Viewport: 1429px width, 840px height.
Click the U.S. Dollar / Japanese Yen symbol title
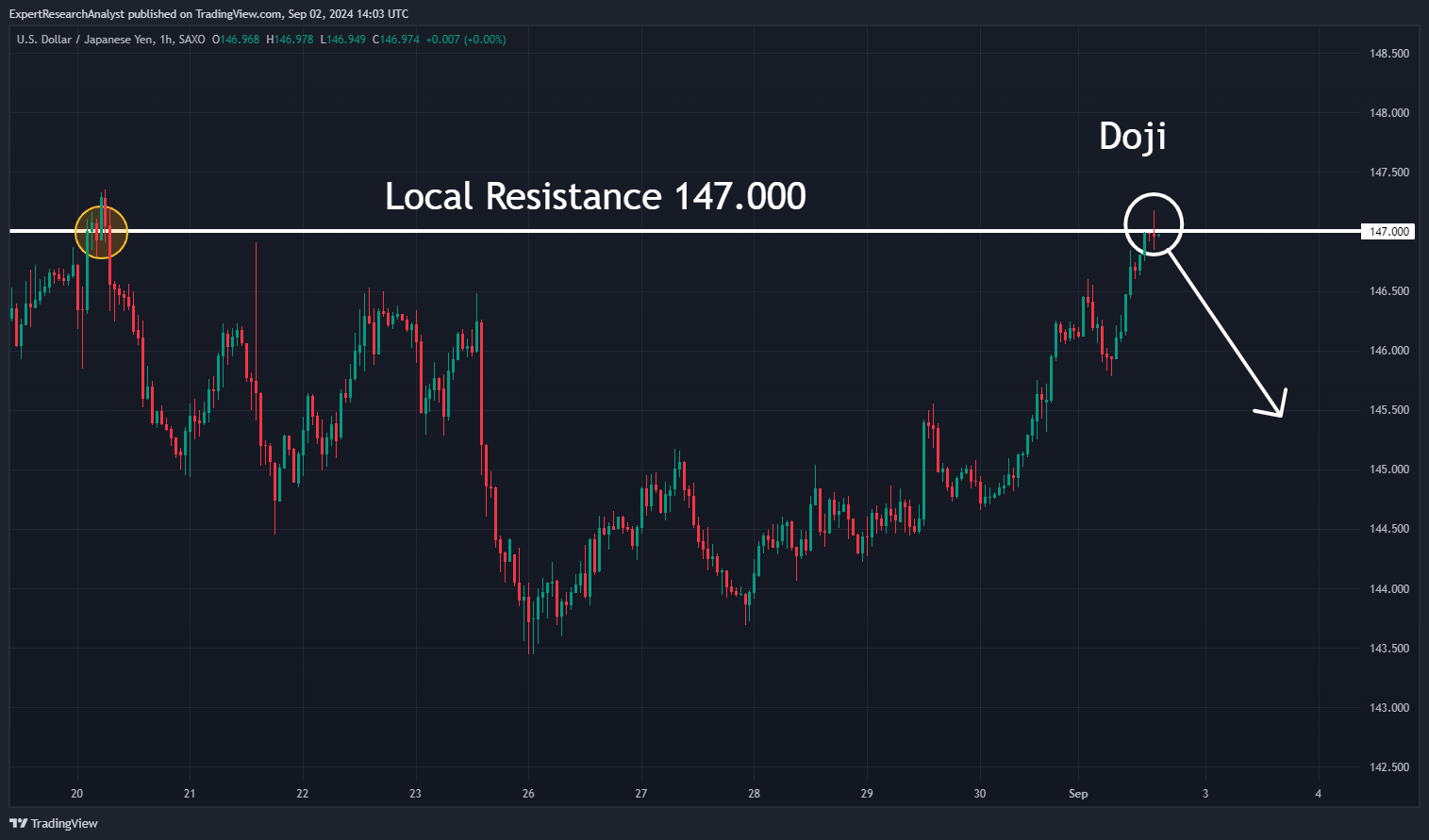(x=85, y=40)
